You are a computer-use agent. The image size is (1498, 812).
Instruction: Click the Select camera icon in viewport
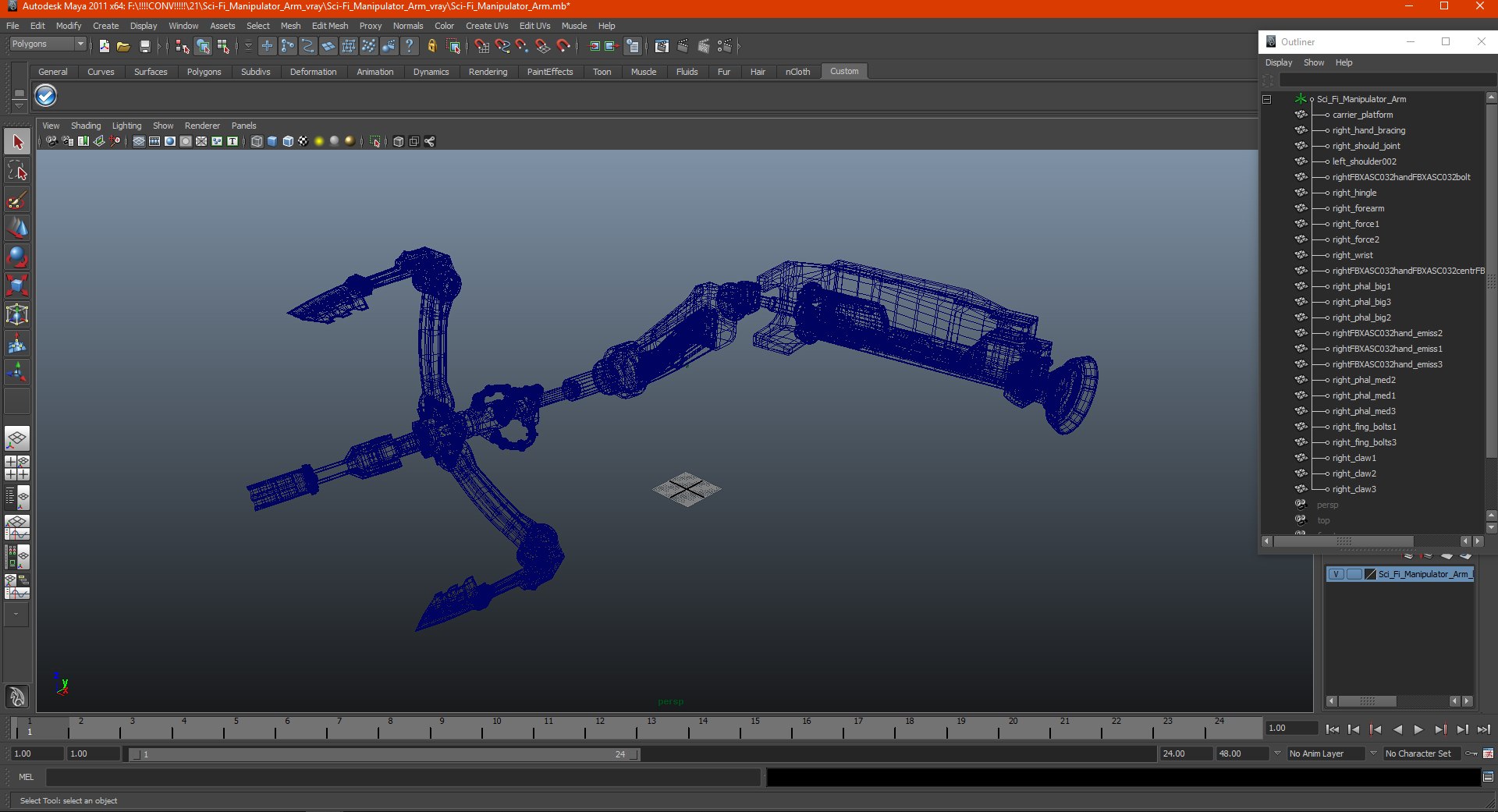tap(51, 141)
